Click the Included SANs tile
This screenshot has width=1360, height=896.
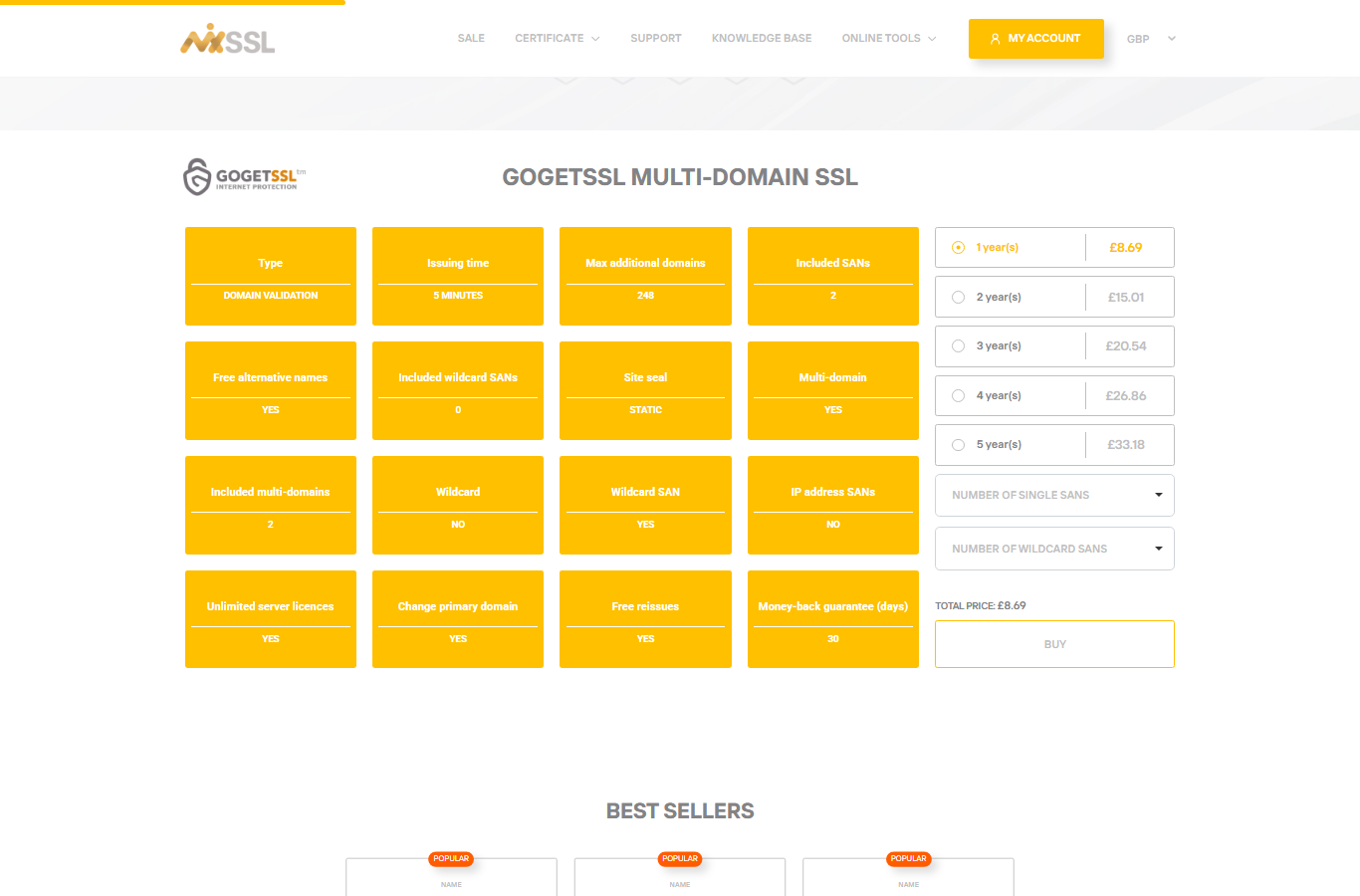833,276
